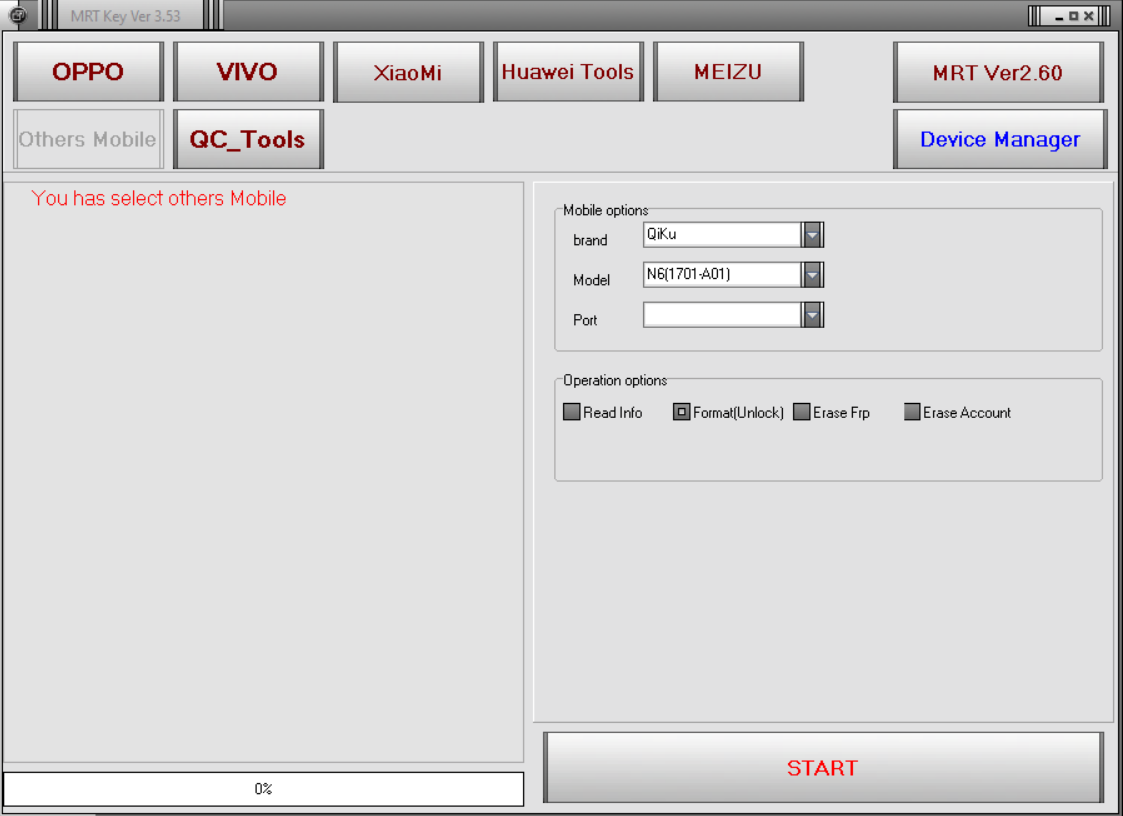
Task: Switch to MEIZU section
Action: [x=728, y=71]
